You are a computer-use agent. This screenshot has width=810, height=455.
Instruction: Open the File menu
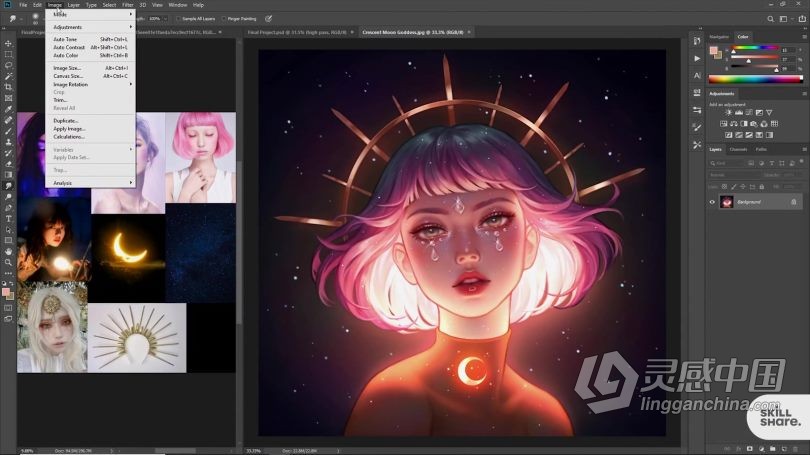click(x=23, y=5)
